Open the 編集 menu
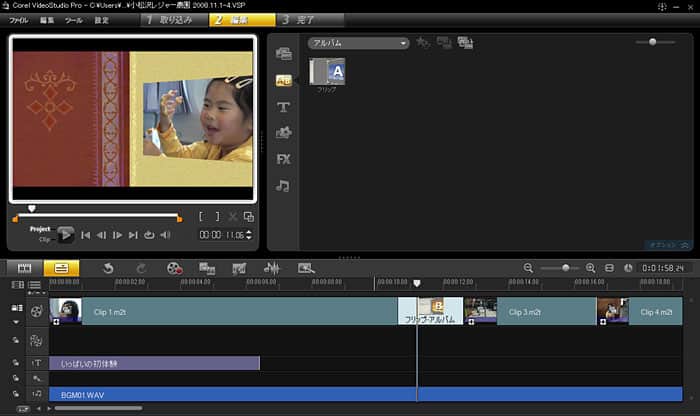The width and height of the screenshot is (700, 416). pos(47,20)
